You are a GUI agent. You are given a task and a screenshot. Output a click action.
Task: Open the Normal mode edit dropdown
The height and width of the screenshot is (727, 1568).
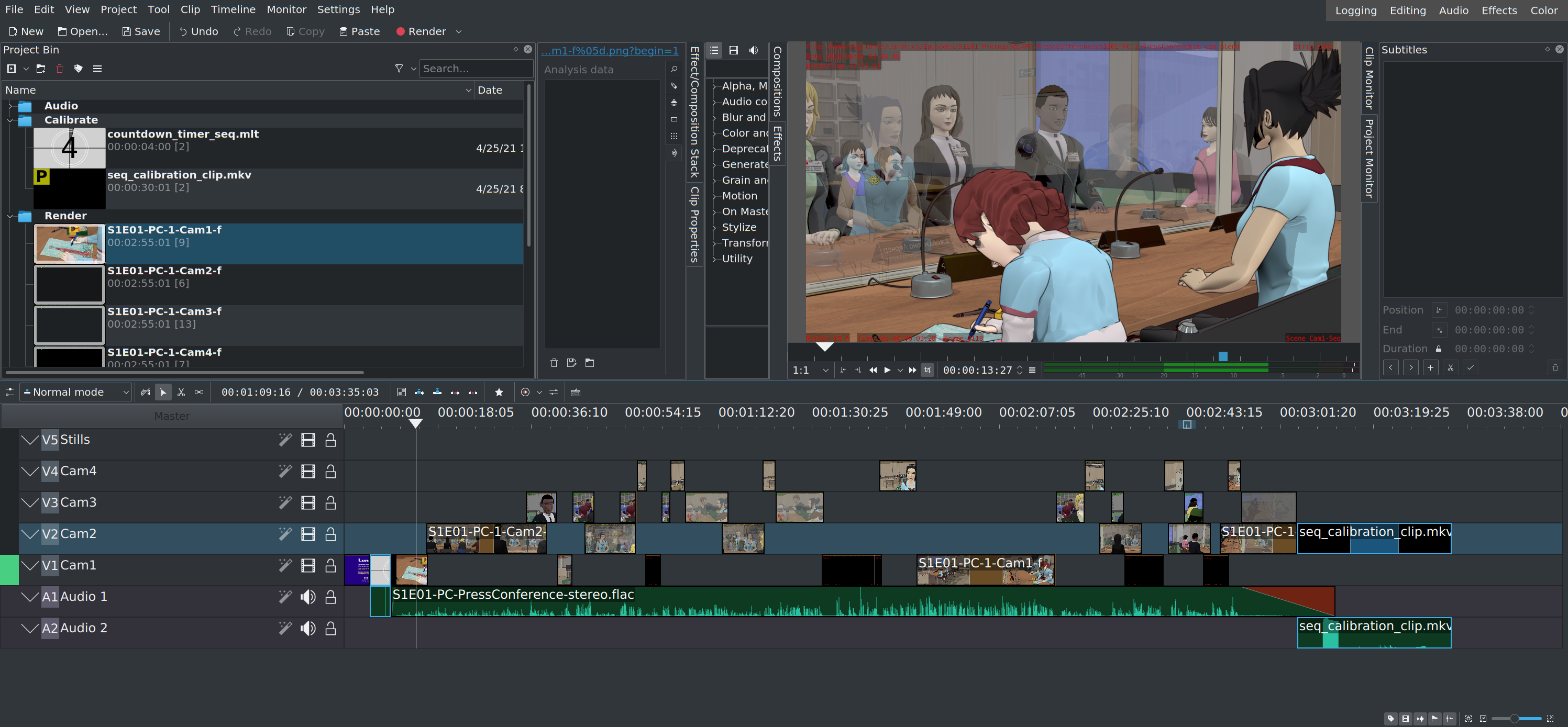click(x=76, y=393)
